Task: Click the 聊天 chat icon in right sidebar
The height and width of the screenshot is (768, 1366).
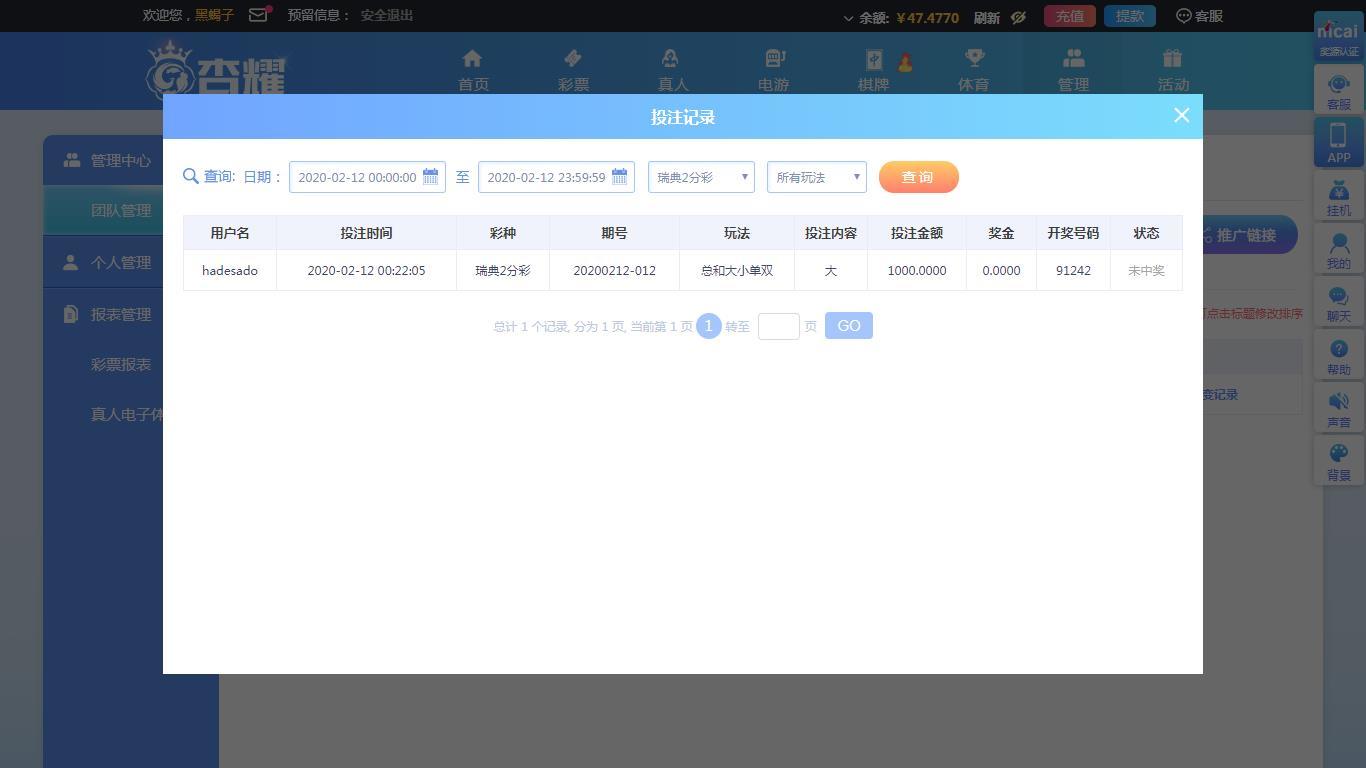Action: tap(1338, 296)
